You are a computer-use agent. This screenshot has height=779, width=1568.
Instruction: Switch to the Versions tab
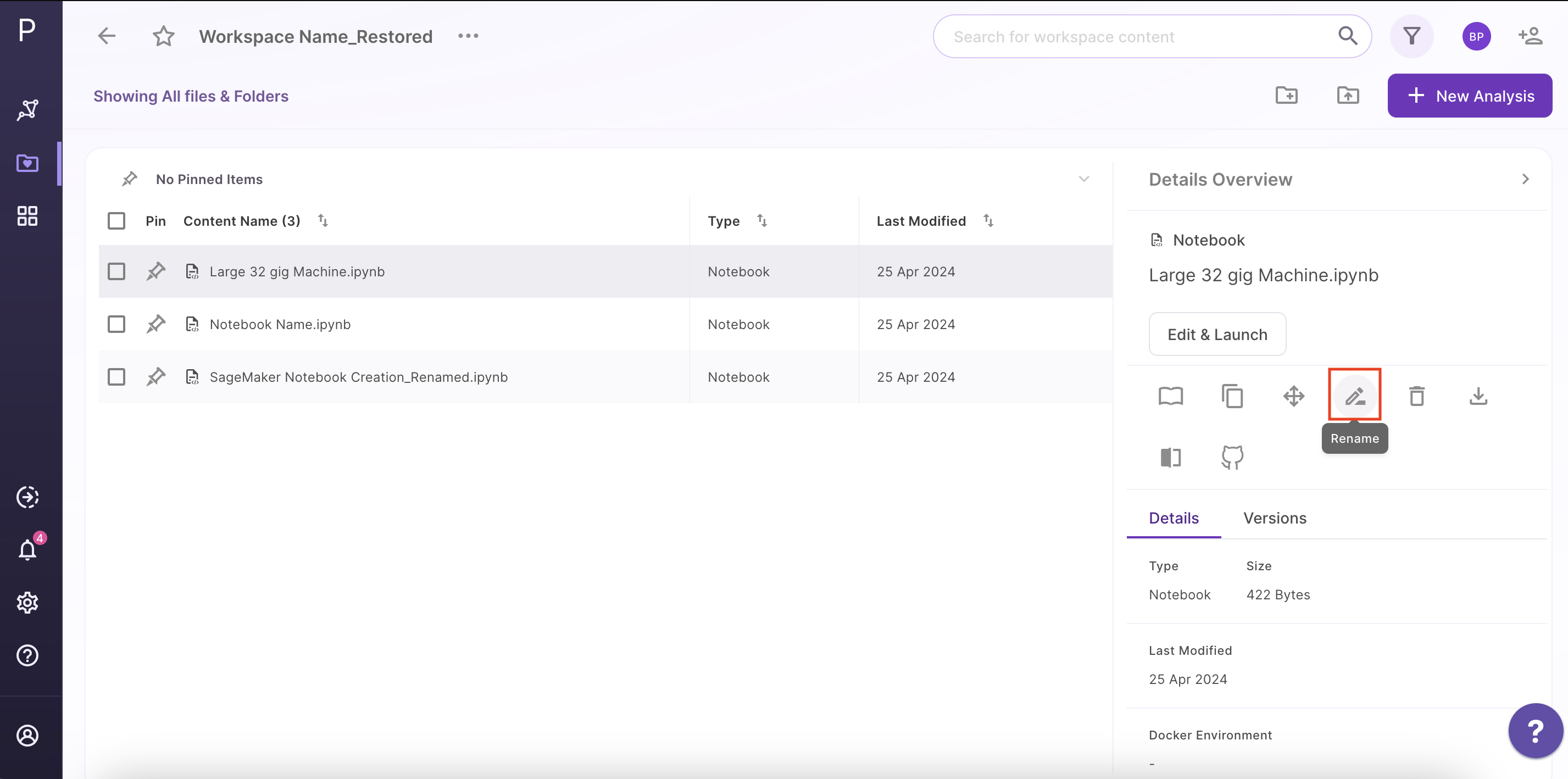tap(1275, 518)
